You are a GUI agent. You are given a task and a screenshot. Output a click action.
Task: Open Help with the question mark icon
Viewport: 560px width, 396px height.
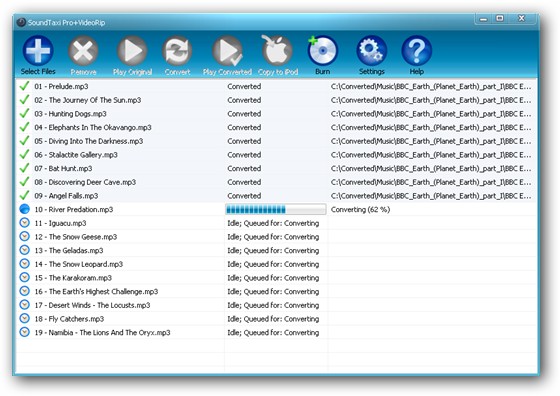tap(416, 51)
